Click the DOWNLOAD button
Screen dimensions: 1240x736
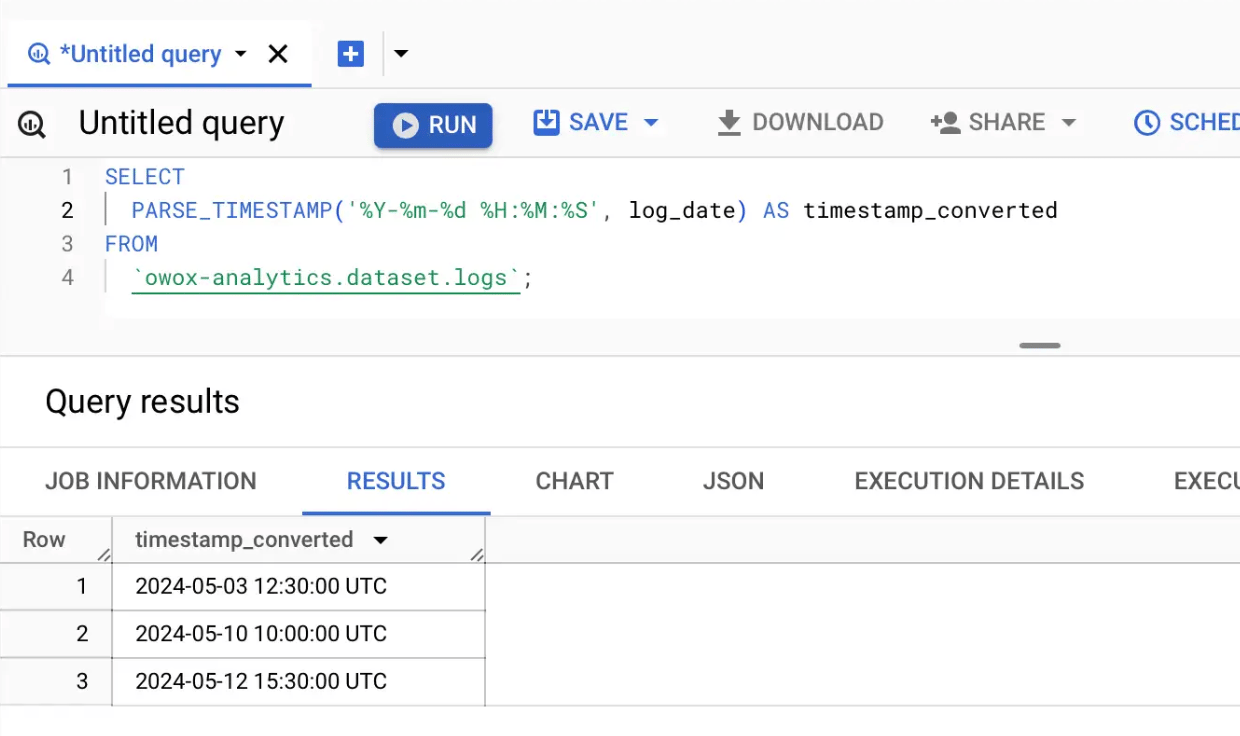click(800, 122)
